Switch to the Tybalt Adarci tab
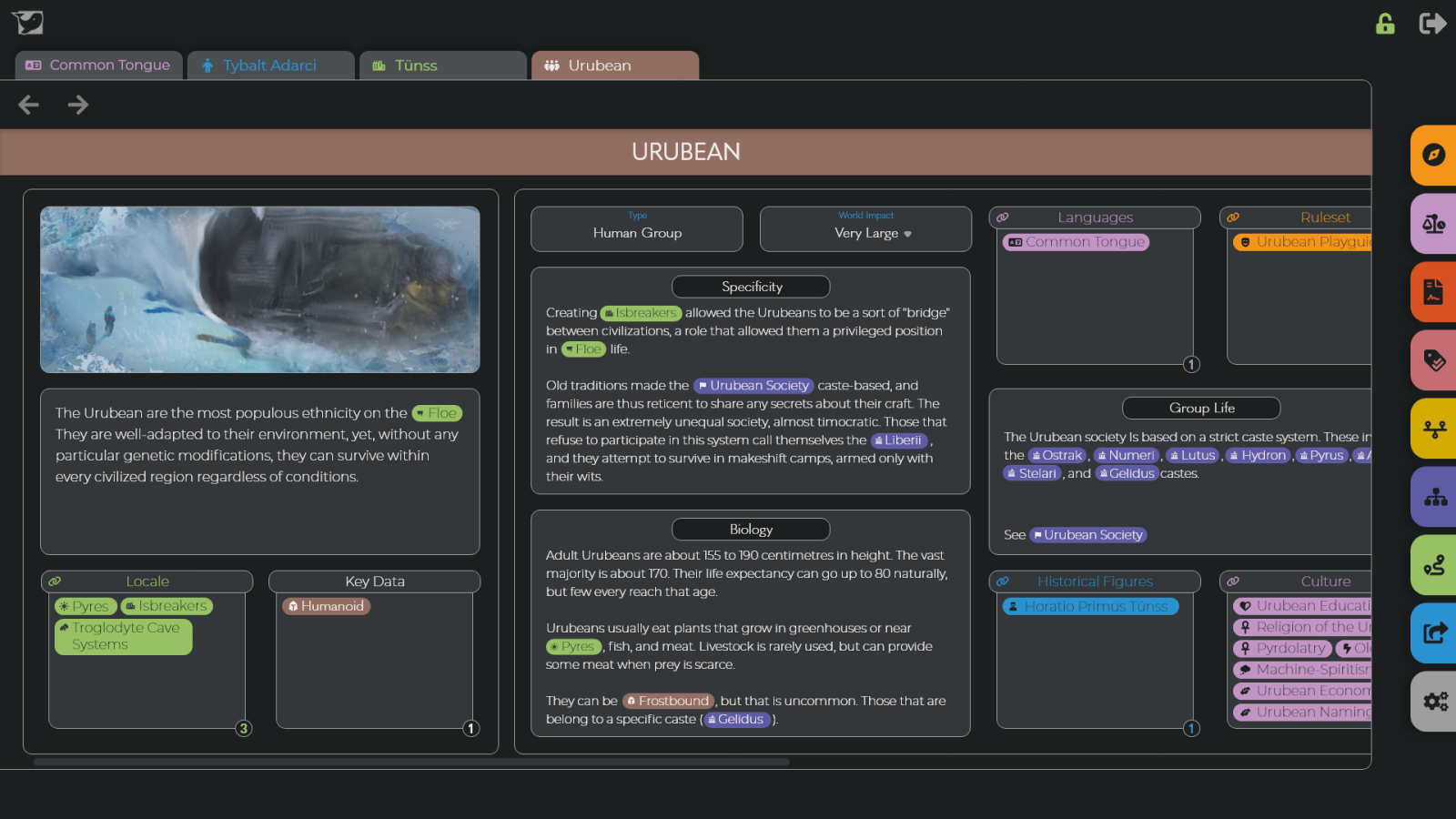 coord(270,66)
